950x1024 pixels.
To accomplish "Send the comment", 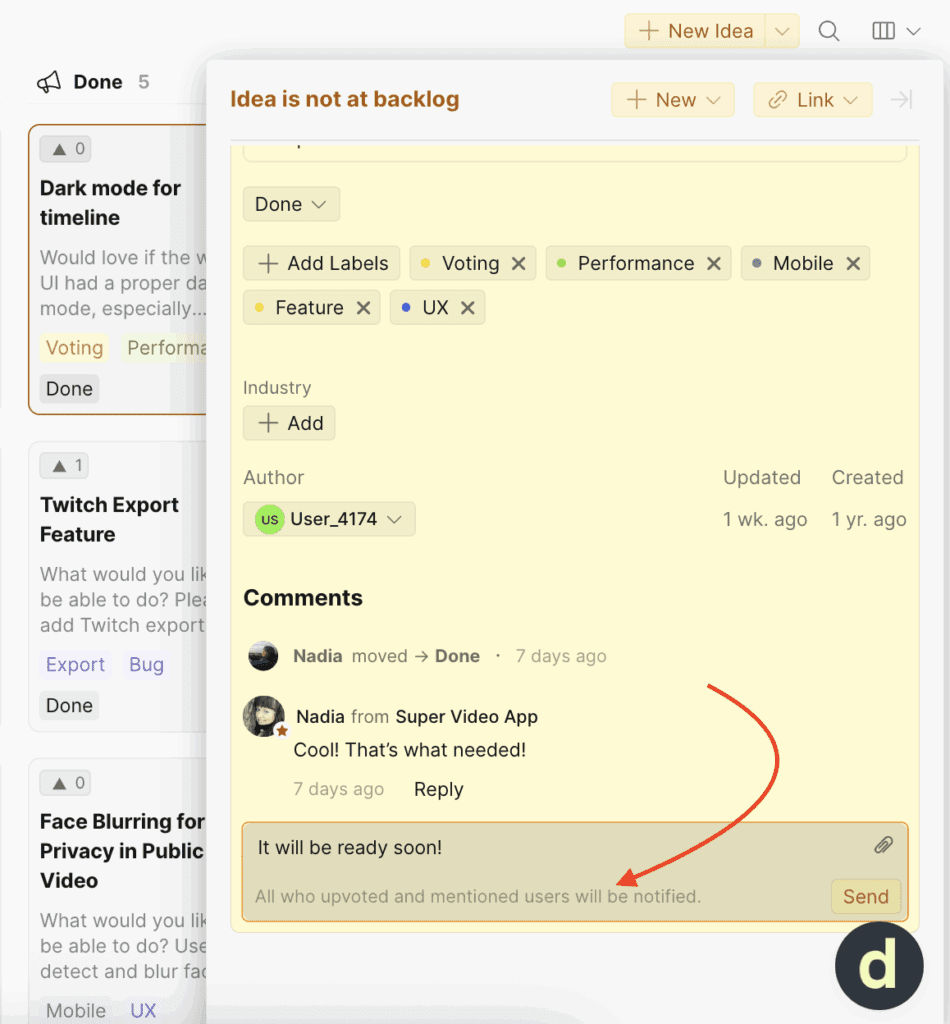I will (x=865, y=896).
